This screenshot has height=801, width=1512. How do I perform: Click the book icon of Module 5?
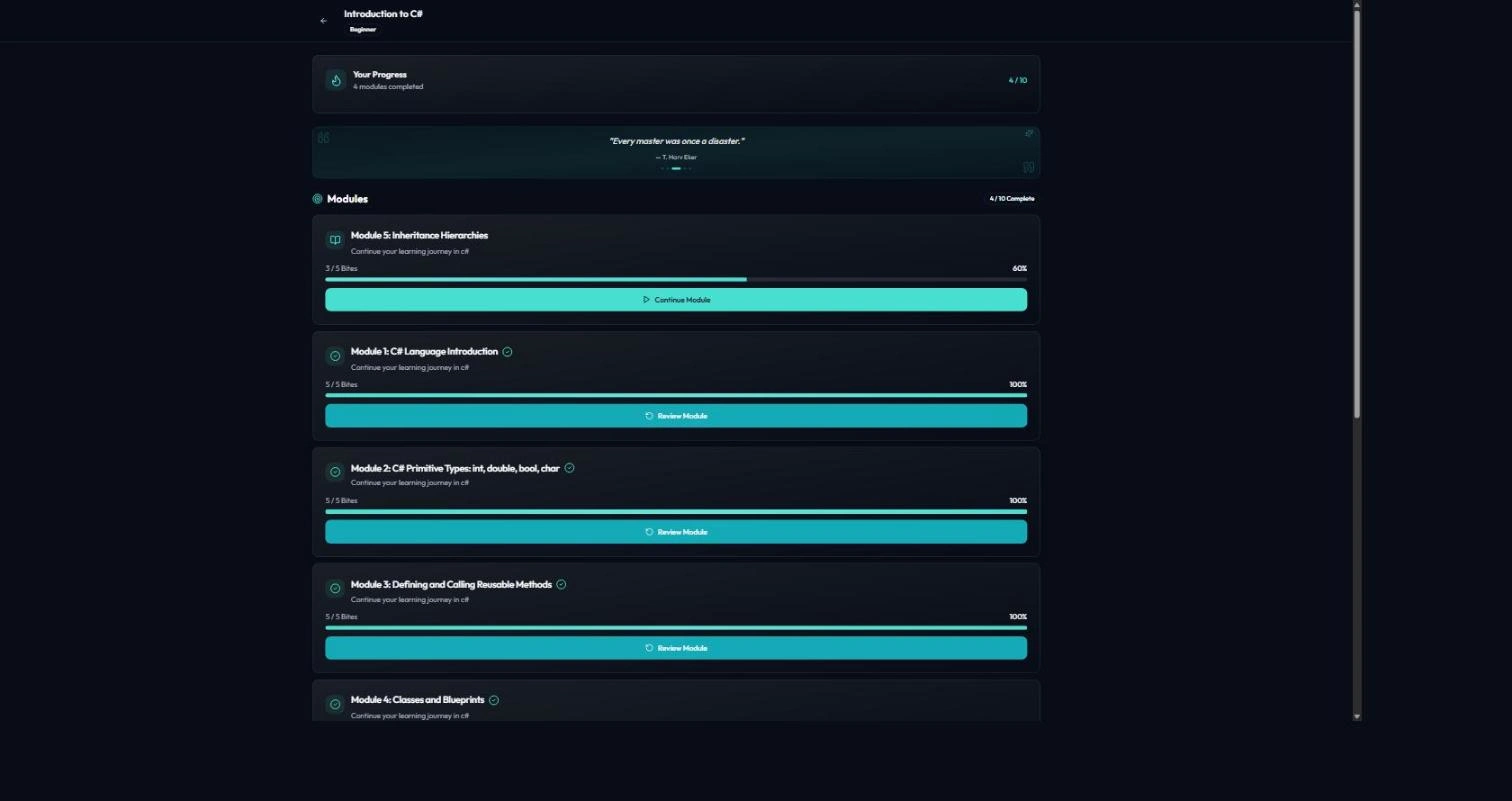pos(335,240)
